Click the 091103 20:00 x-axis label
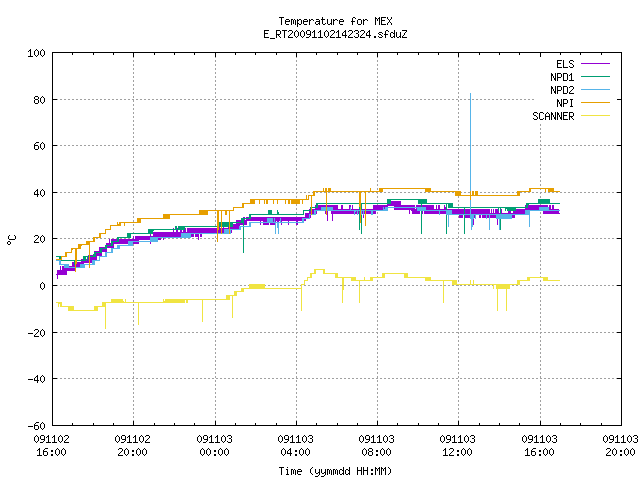640x480 pixels. coord(620,446)
